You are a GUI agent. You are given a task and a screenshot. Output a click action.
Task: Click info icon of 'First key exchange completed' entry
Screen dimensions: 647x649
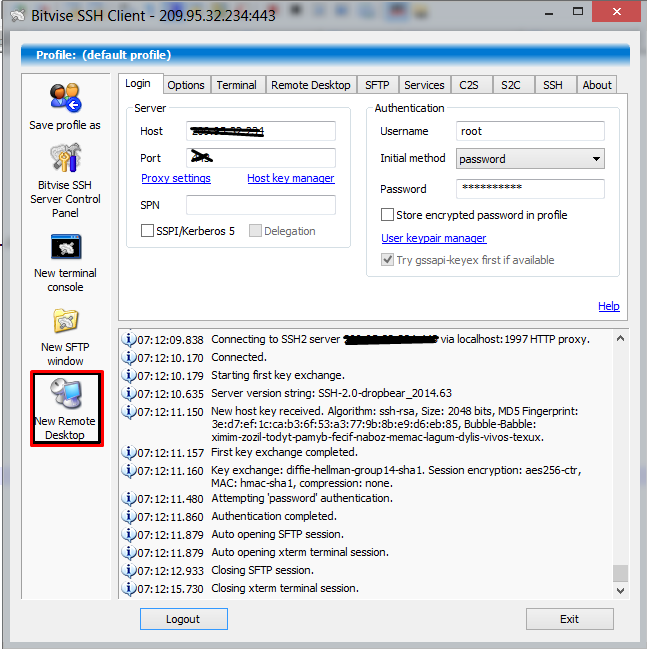tap(129, 452)
